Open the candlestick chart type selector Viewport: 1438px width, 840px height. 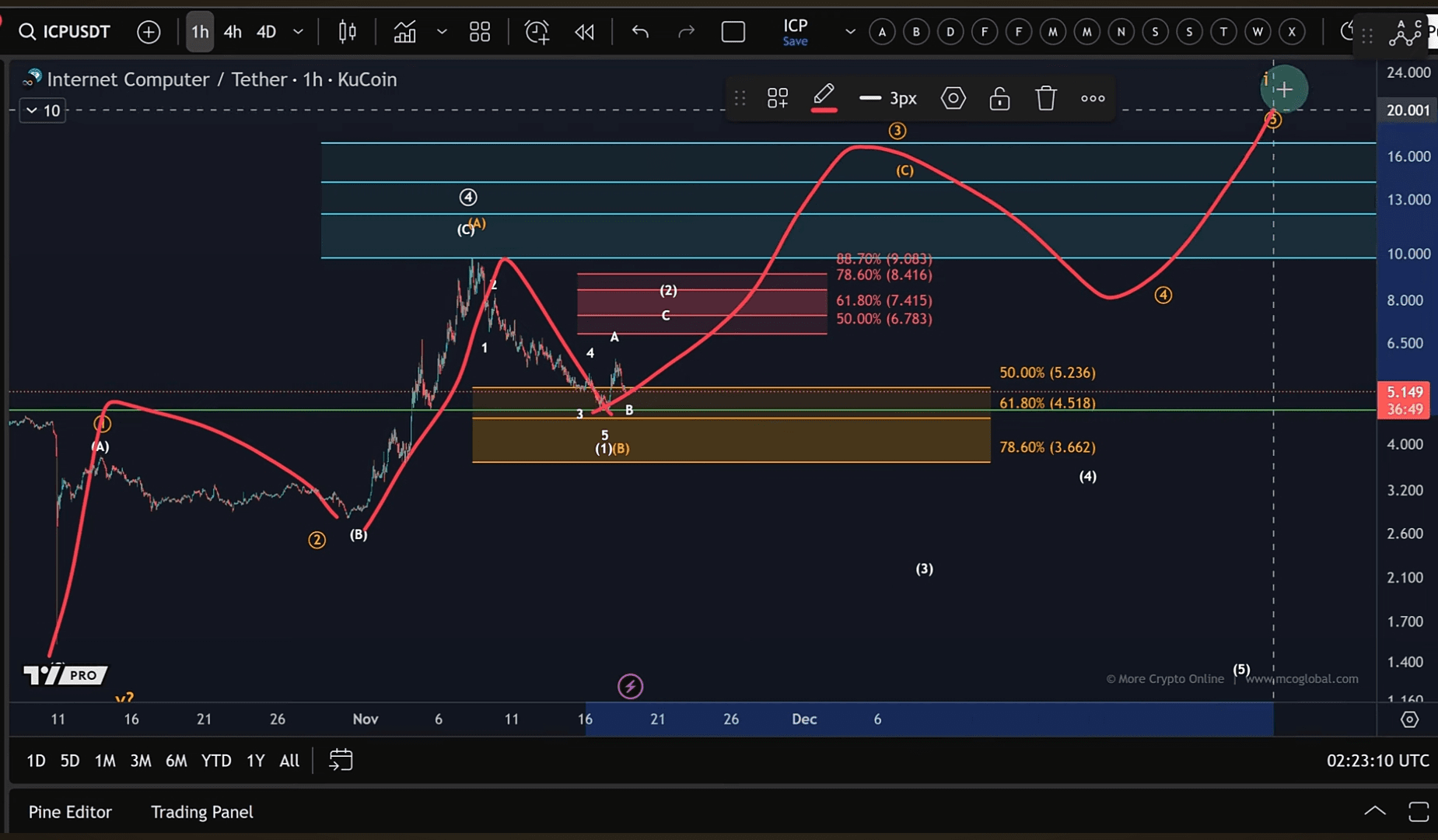pos(348,32)
